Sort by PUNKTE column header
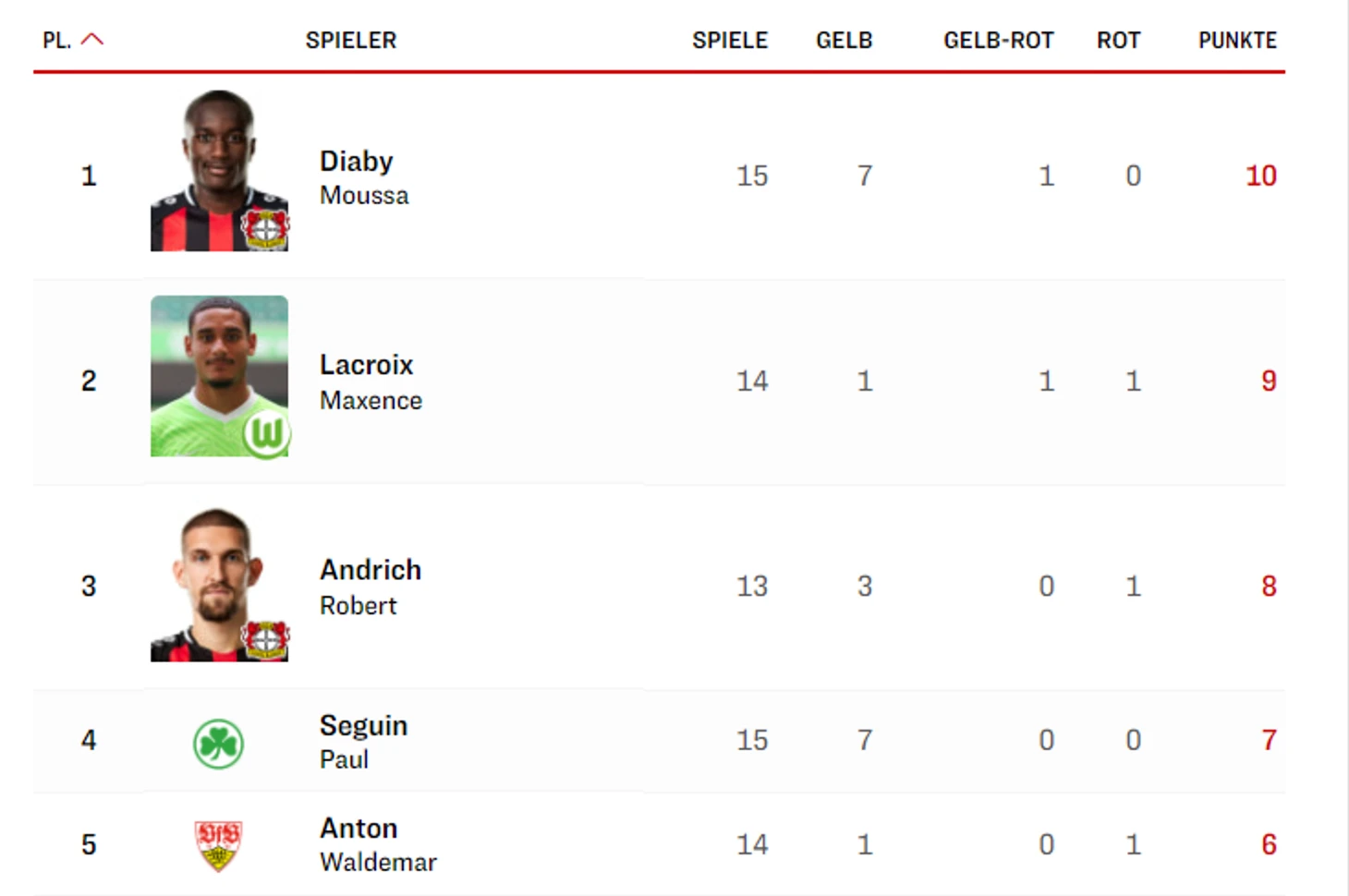 pos(1236,41)
